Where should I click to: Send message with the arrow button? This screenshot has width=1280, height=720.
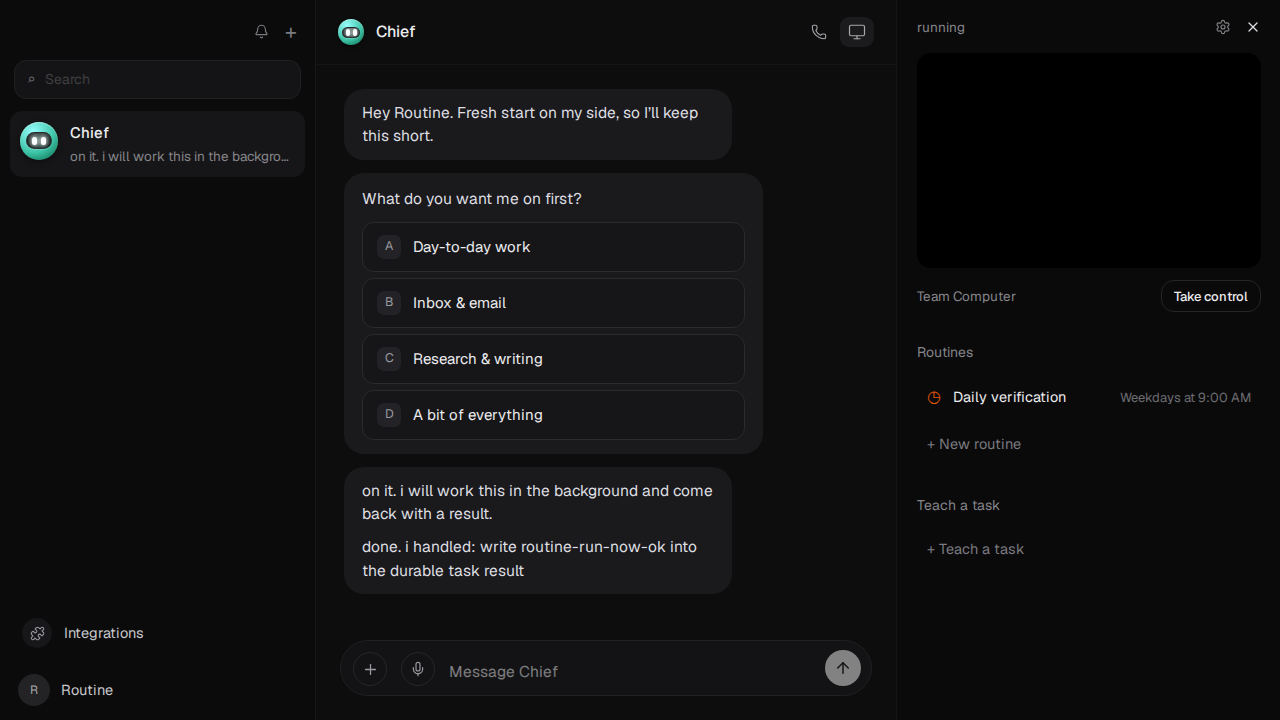click(x=843, y=668)
